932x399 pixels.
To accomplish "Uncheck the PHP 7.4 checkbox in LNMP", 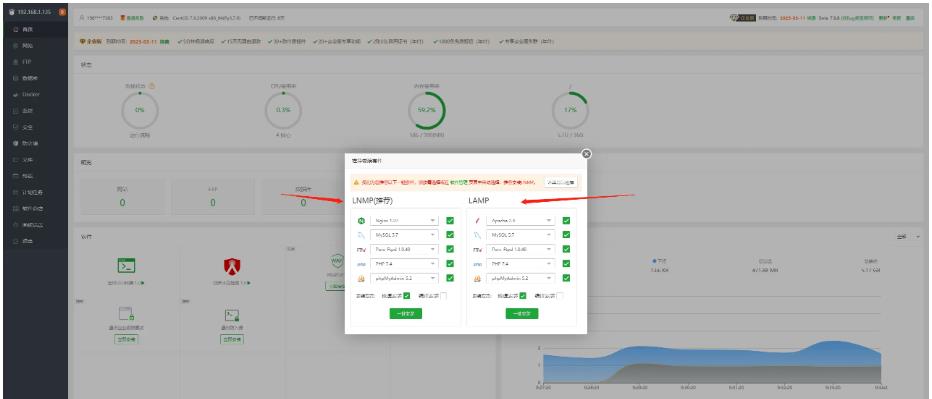I will [450, 263].
